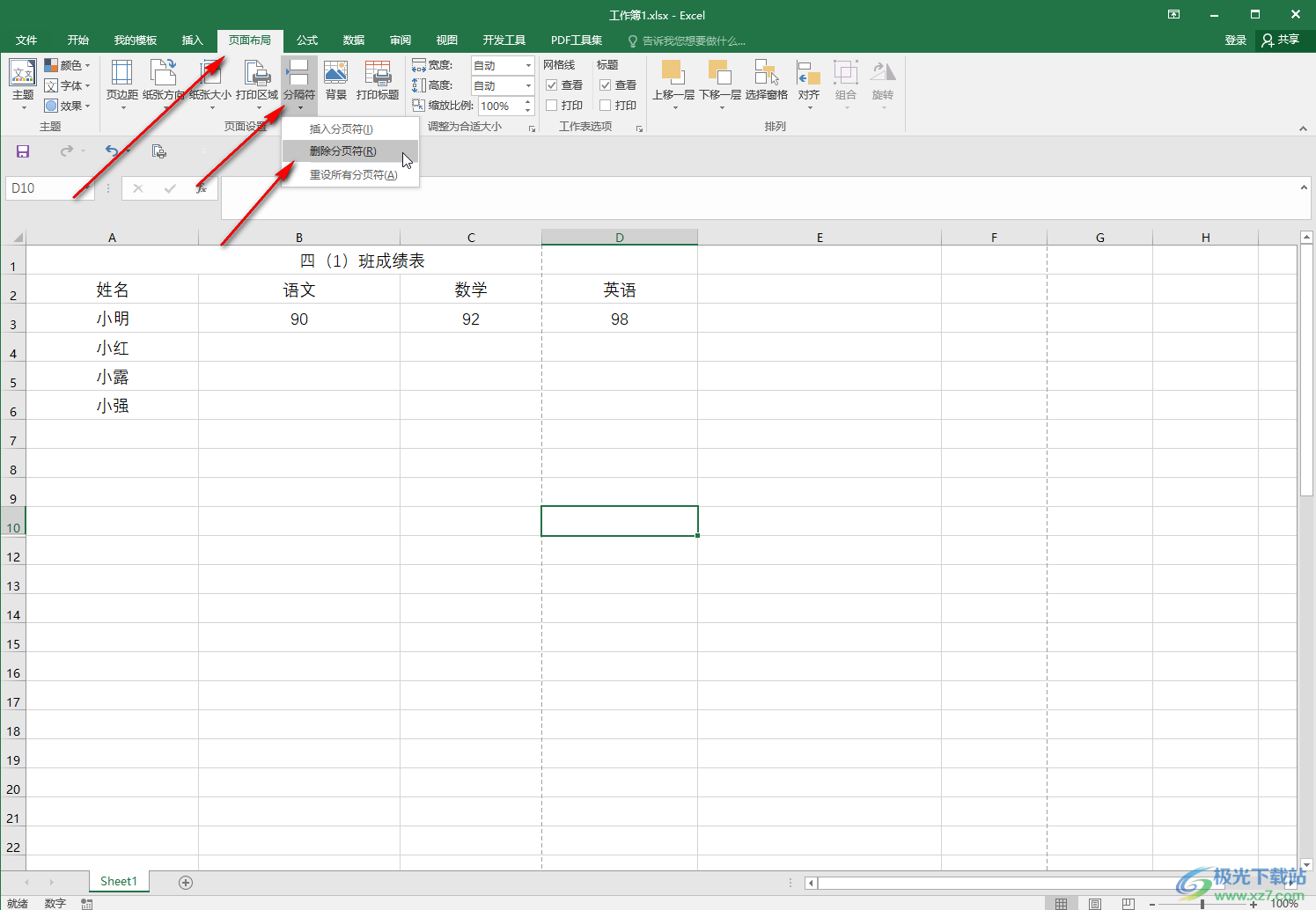Click the Scale (缩放比例) percent field
This screenshot has width=1316, height=910.
point(500,106)
